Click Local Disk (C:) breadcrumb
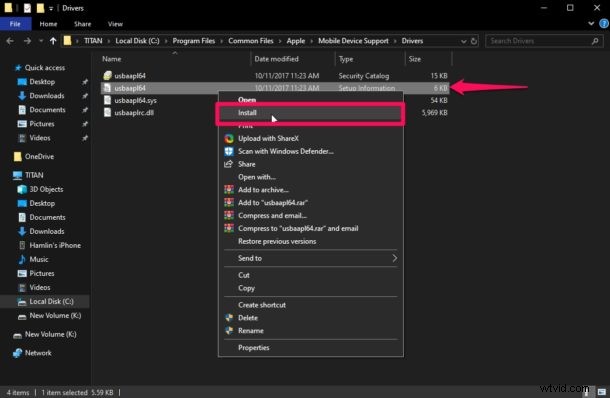Screen dimensions: 610x398 pos(137,41)
